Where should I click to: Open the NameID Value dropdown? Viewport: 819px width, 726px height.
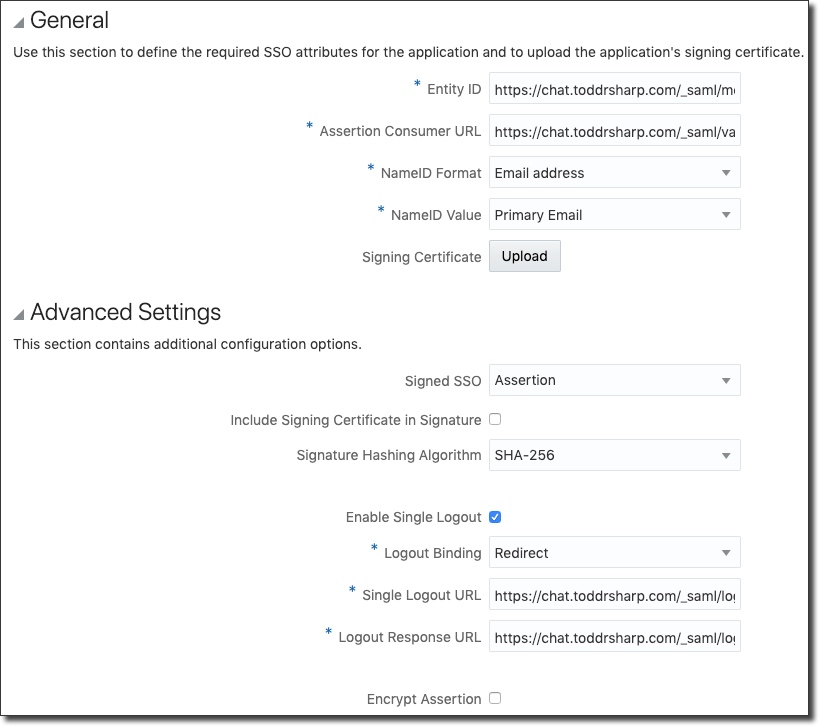tap(614, 215)
